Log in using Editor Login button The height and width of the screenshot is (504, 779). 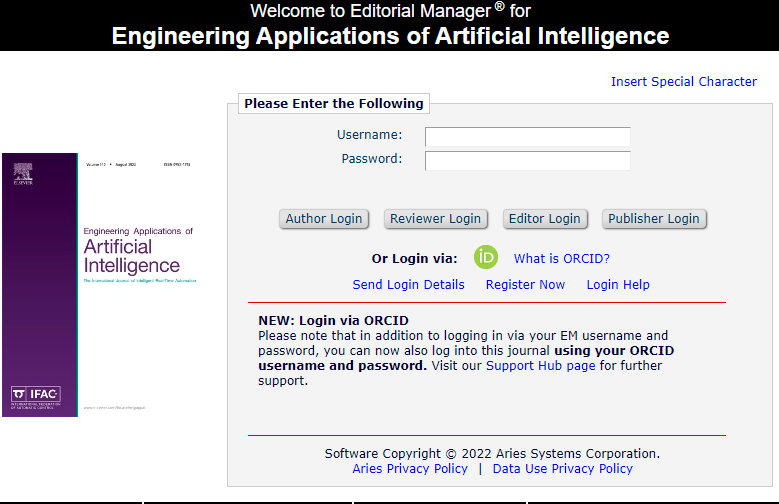click(544, 219)
